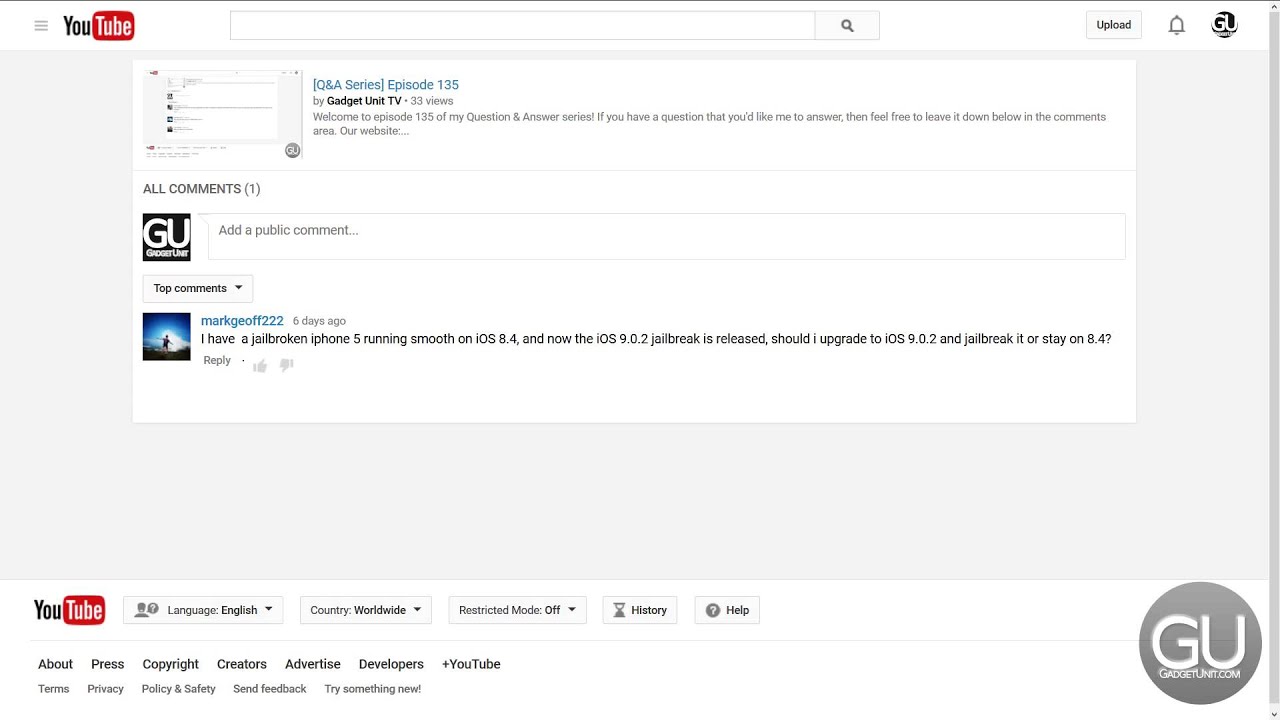This screenshot has width=1280, height=720.
Task: Click the search magnifier button
Action: tap(847, 26)
